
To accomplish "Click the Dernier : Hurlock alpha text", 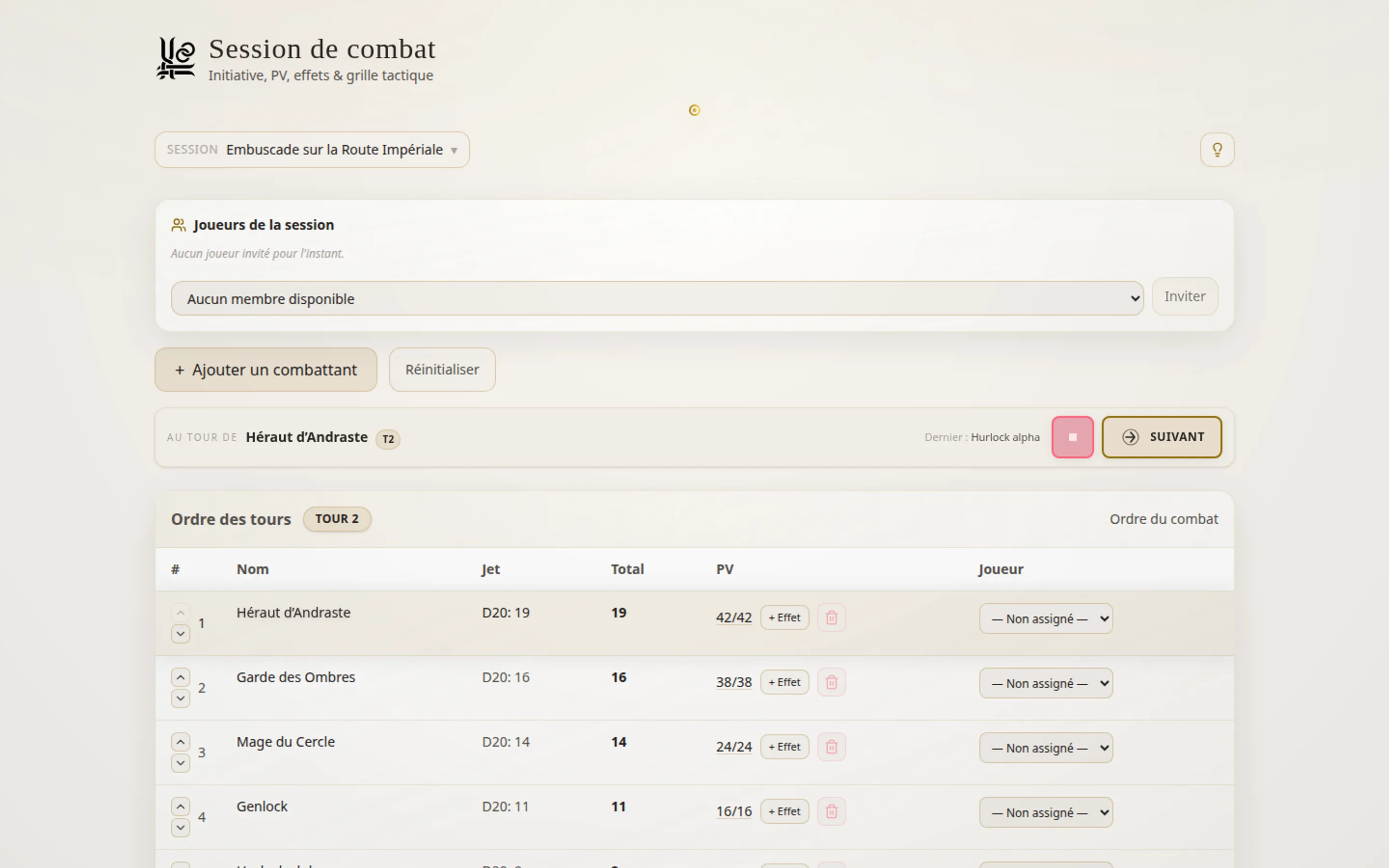I will point(981,437).
